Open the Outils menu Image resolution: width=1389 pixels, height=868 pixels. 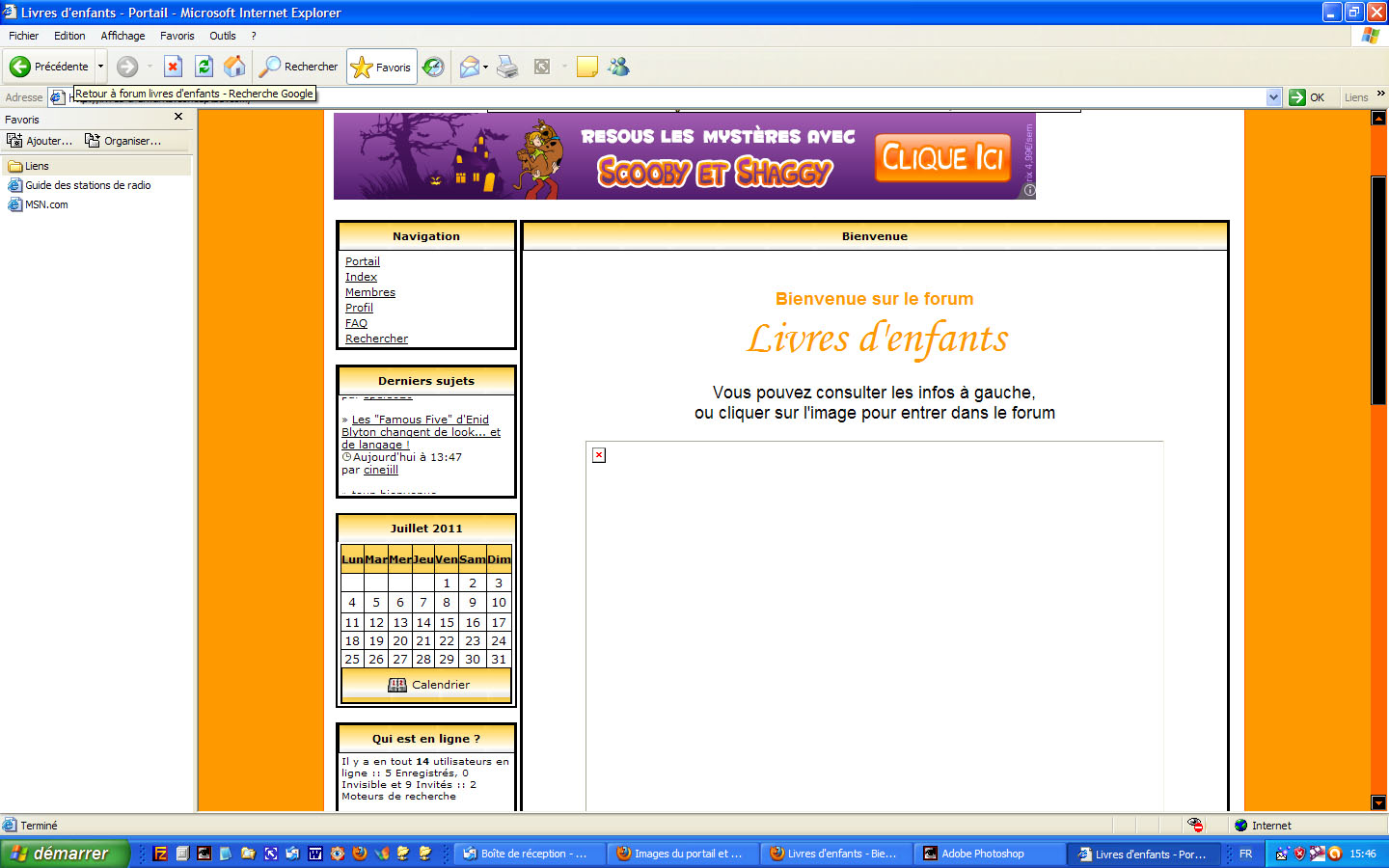tap(223, 36)
